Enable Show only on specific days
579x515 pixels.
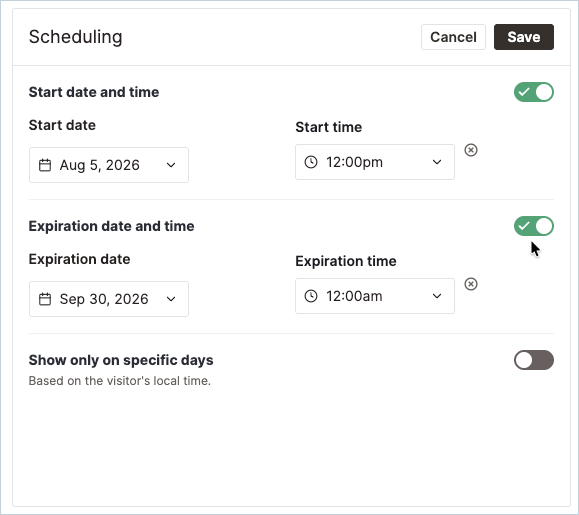[534, 360]
